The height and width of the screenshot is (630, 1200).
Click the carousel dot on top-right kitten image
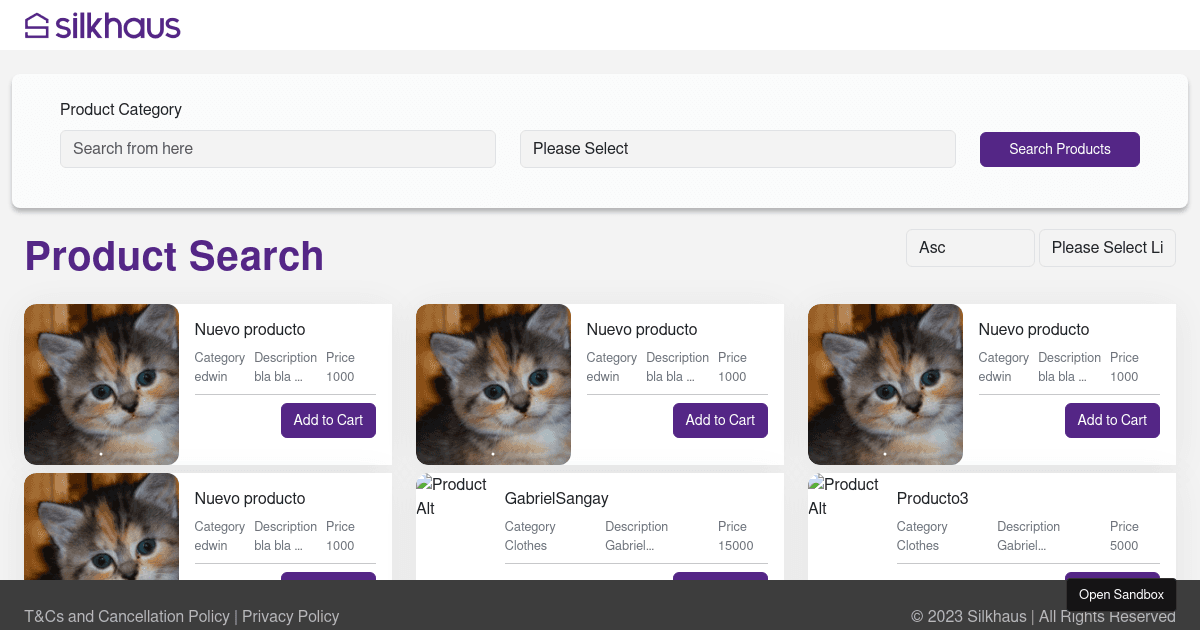[x=885, y=453]
